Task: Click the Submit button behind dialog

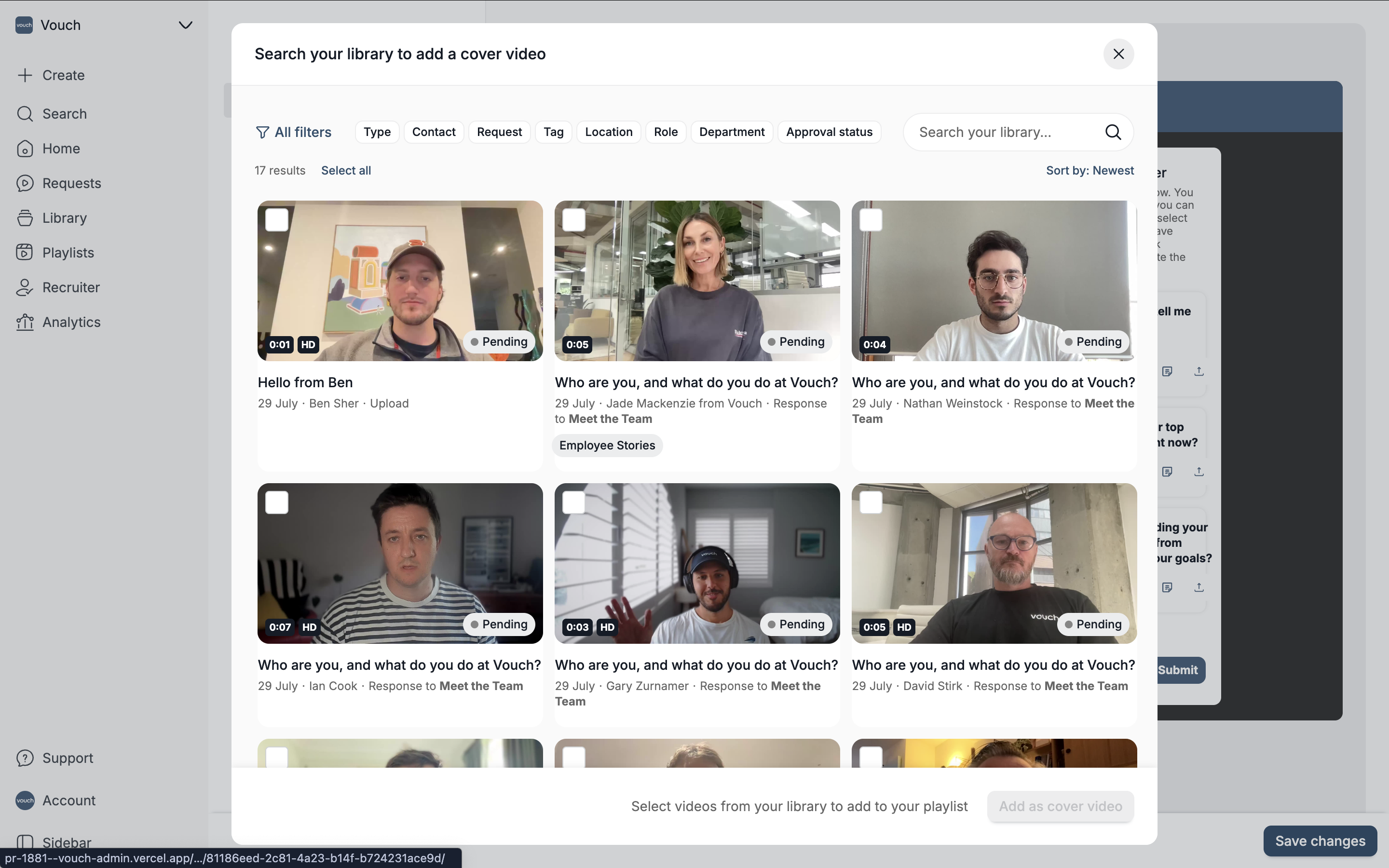Action: point(1180,670)
